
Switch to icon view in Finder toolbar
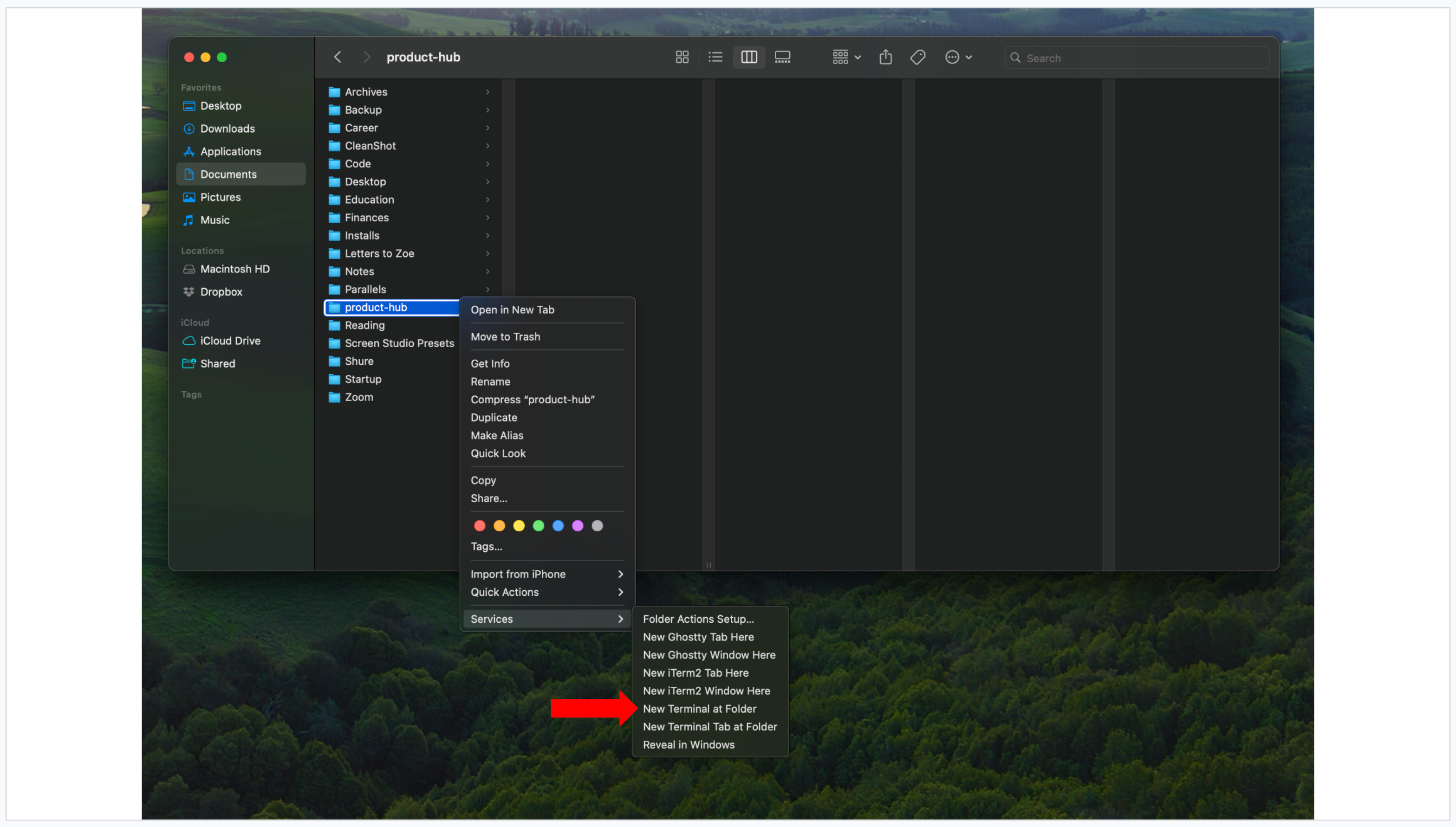[682, 58]
